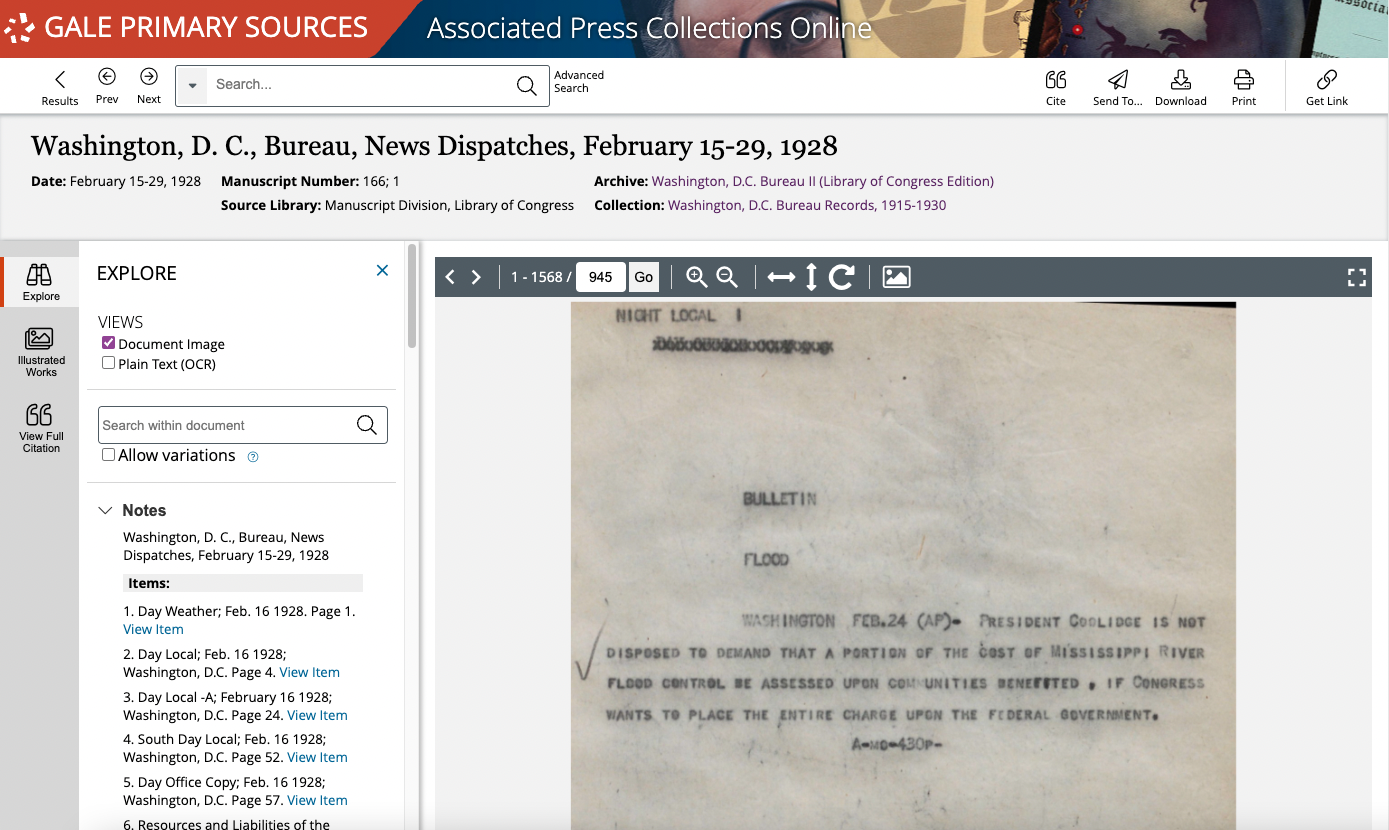The height and width of the screenshot is (830, 1389).
Task: Click the scanned bulletin document image
Action: 903,565
